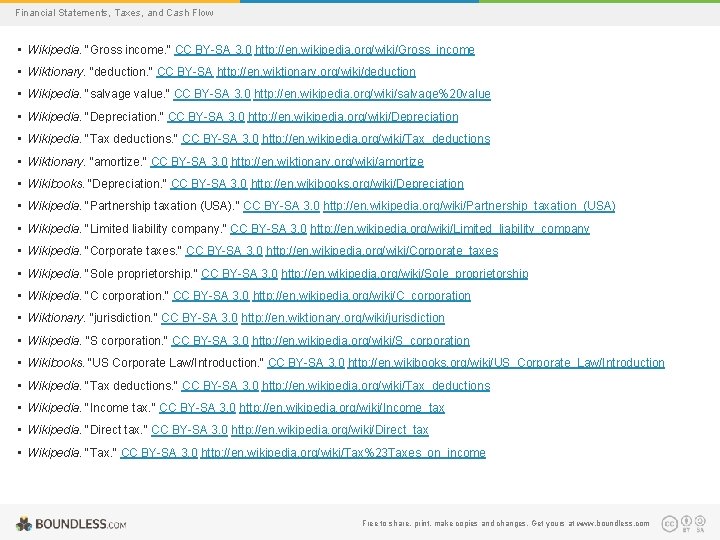Follow the wiktionary jurisdiction link
Image resolution: width=720 pixels, height=540 pixels.
pos(343,318)
